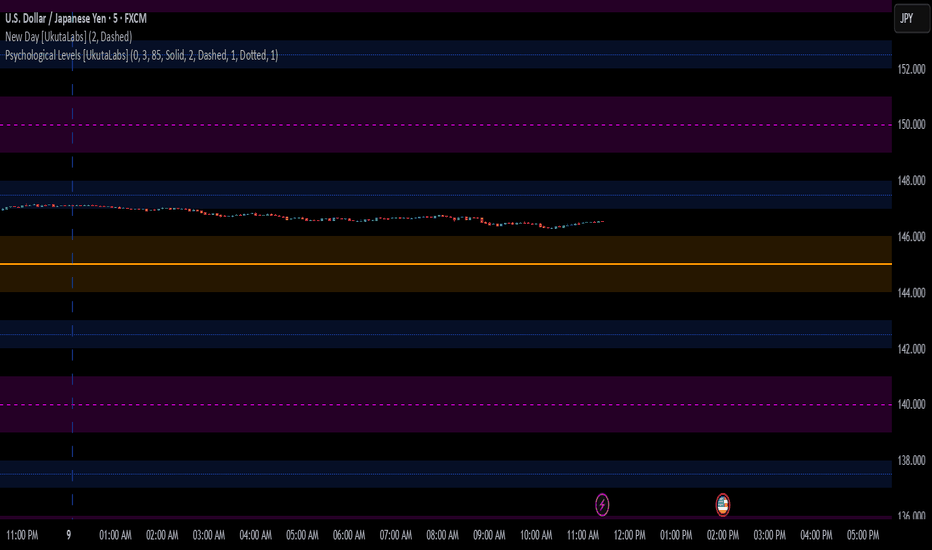Open the US flag economic event icon
The width and height of the screenshot is (932, 550).
pyautogui.click(x=722, y=505)
